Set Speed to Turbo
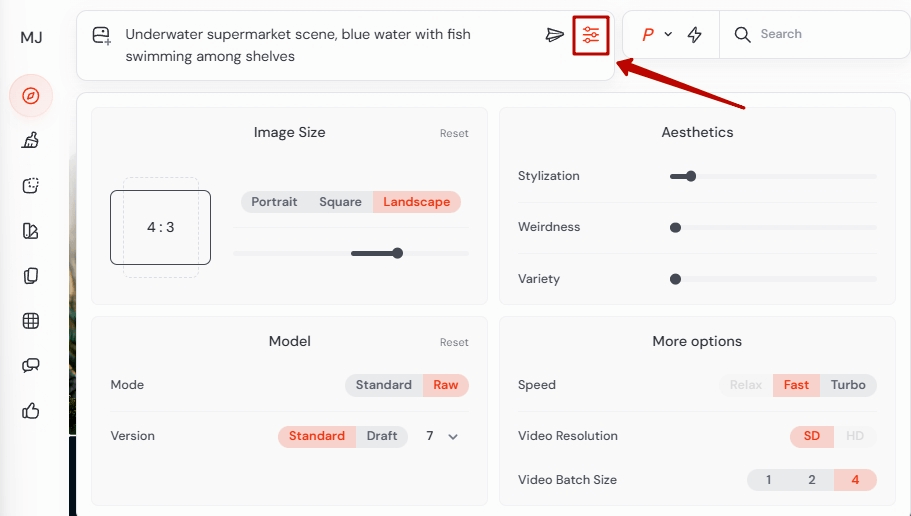This screenshot has height=516, width=911. point(848,385)
